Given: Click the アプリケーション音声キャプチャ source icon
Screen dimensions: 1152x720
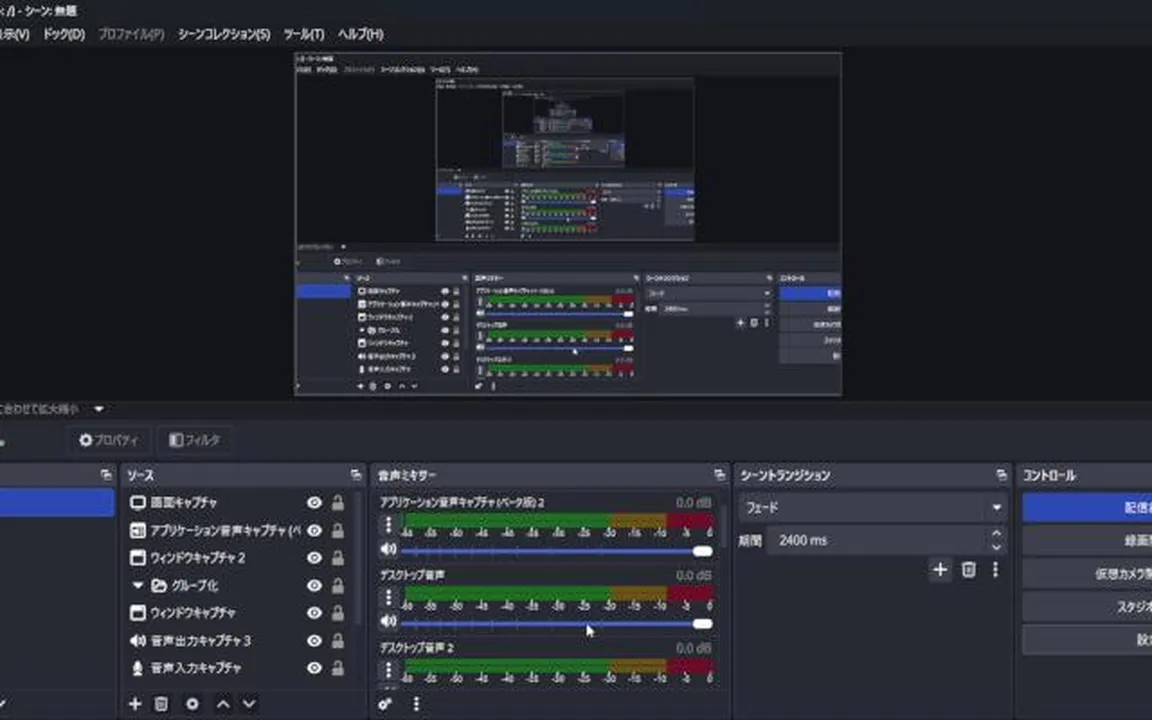Looking at the screenshot, I should coord(137,530).
